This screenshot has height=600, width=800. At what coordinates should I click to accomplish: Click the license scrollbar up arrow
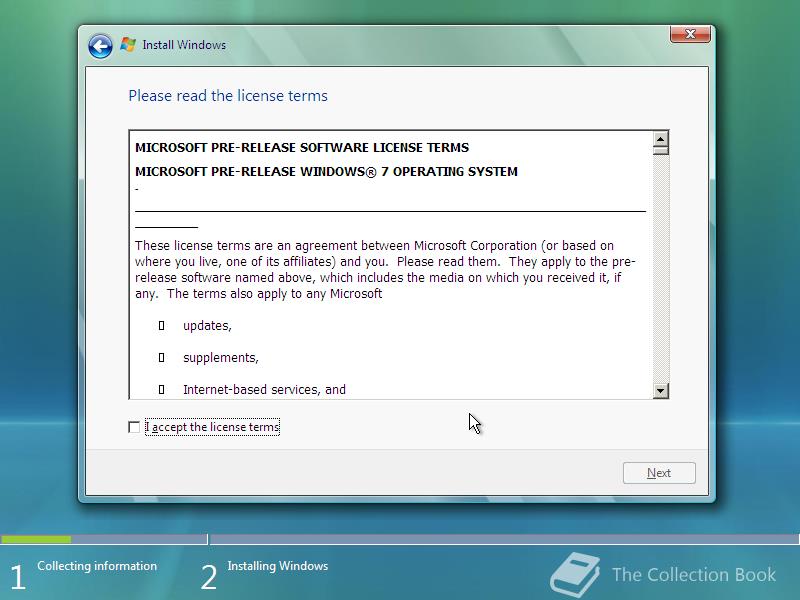(661, 139)
